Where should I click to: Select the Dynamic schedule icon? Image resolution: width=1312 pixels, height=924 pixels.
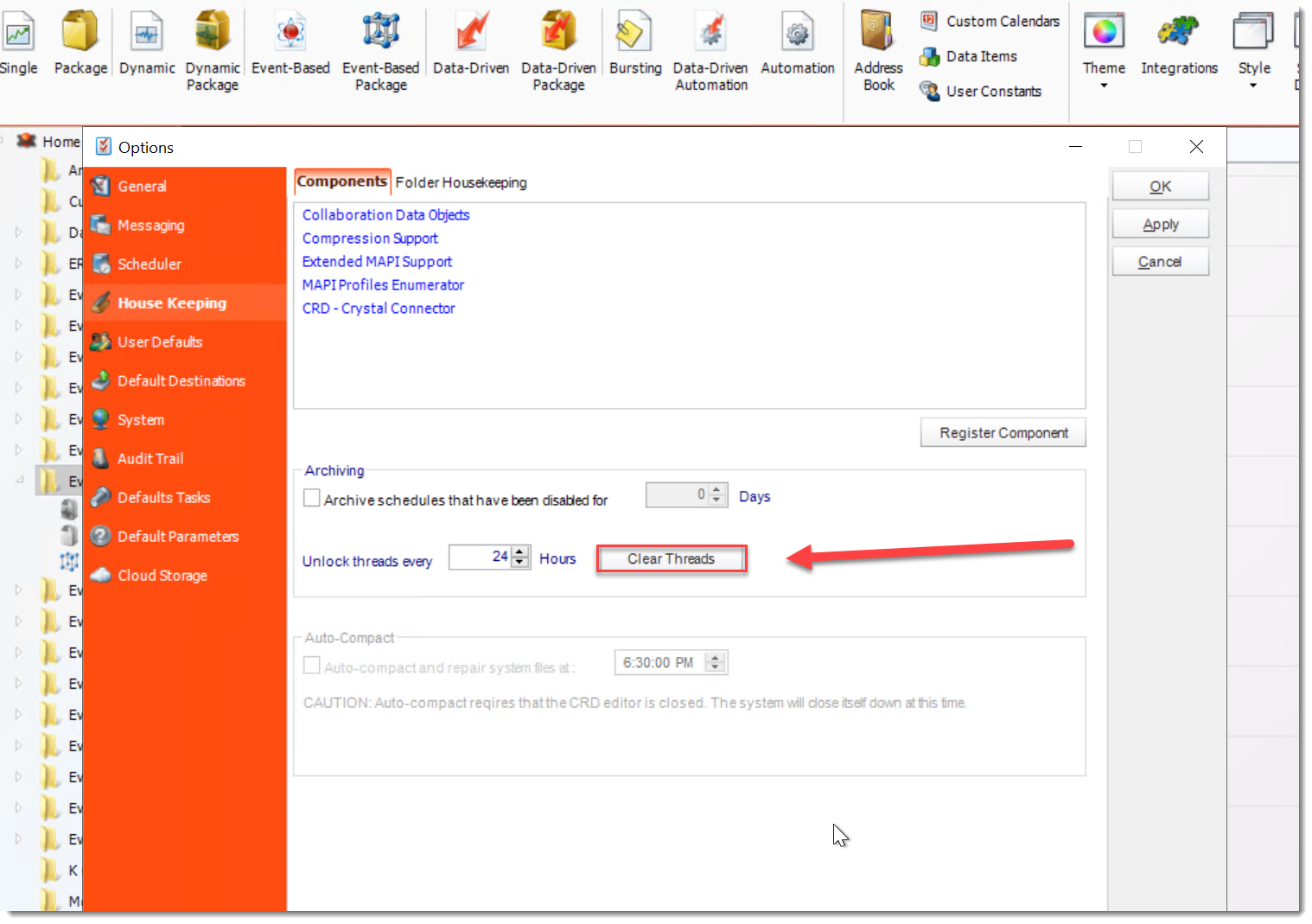(x=146, y=35)
